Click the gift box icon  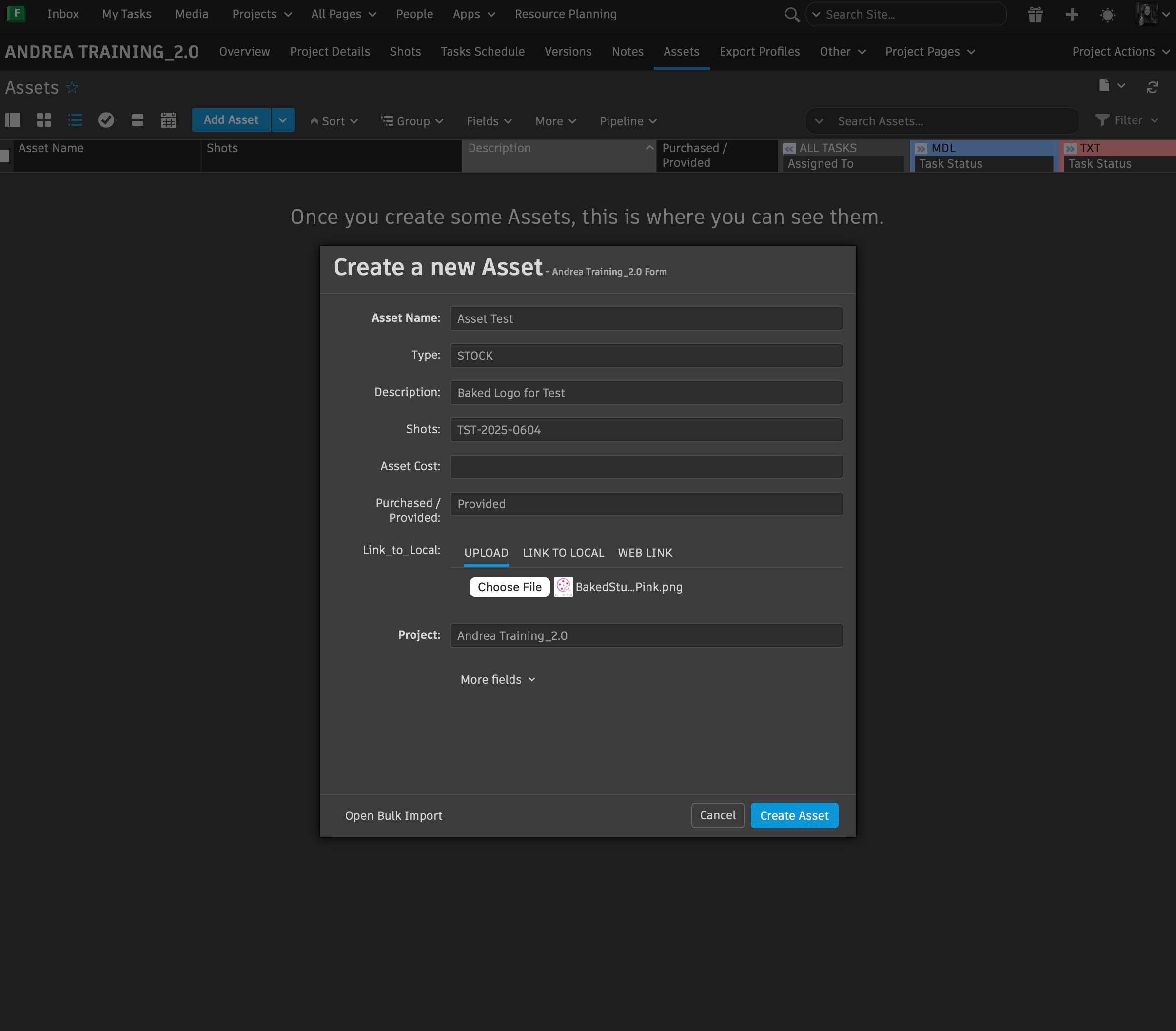(1035, 14)
